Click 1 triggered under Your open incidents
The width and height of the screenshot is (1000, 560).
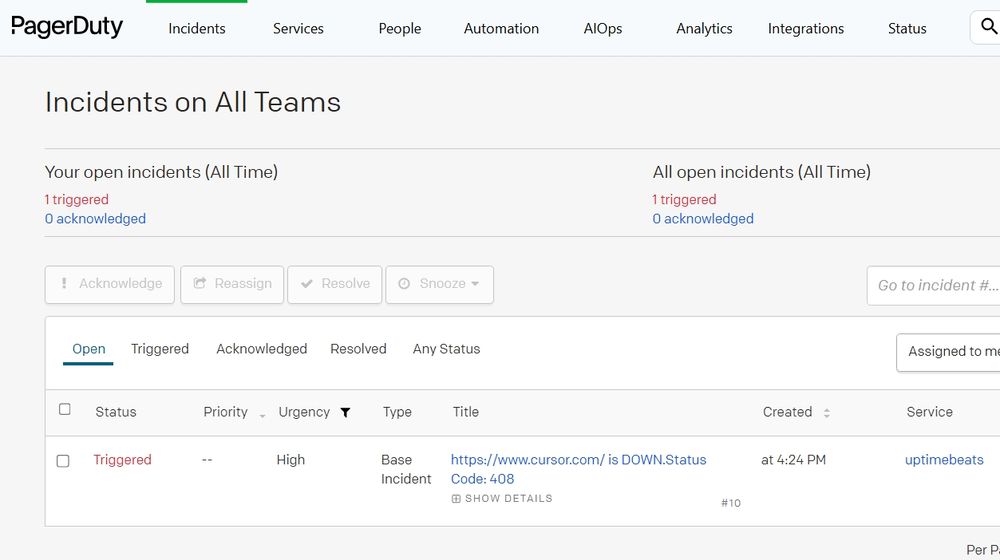pos(77,200)
